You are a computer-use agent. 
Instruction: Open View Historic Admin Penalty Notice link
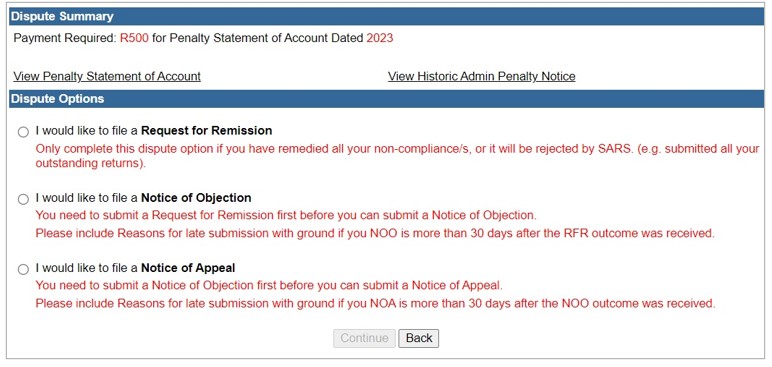pos(482,76)
